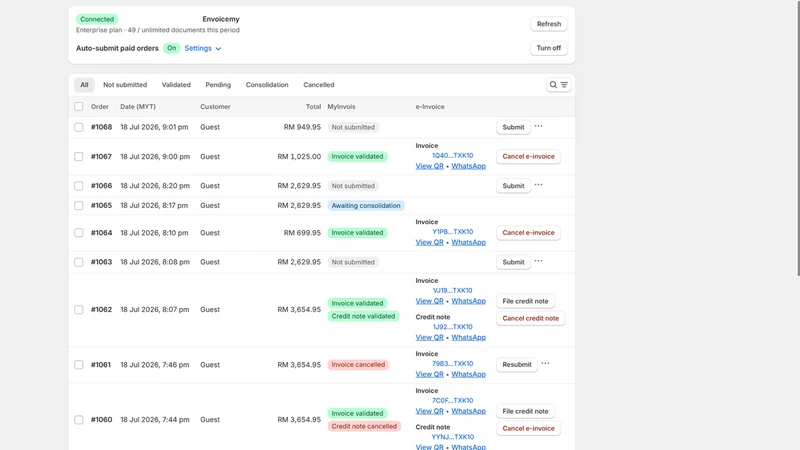Click the Date (MYT) column header
800x450 pixels.
(138, 107)
